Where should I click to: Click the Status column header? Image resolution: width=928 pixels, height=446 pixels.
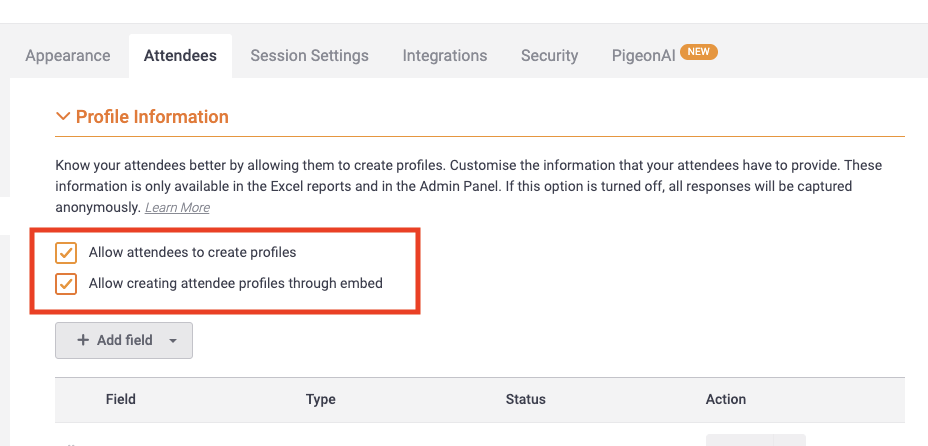point(526,399)
